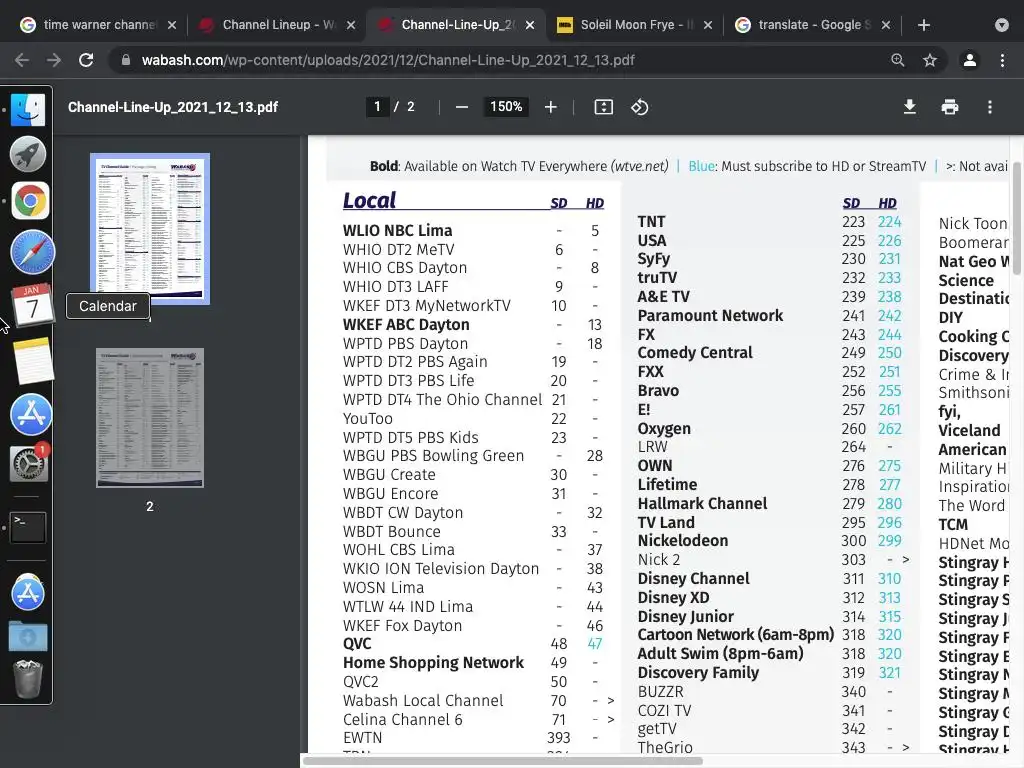Open Chrome's three-dot main menu
Image resolution: width=1024 pixels, height=768 pixels.
pyautogui.click(x=1002, y=60)
